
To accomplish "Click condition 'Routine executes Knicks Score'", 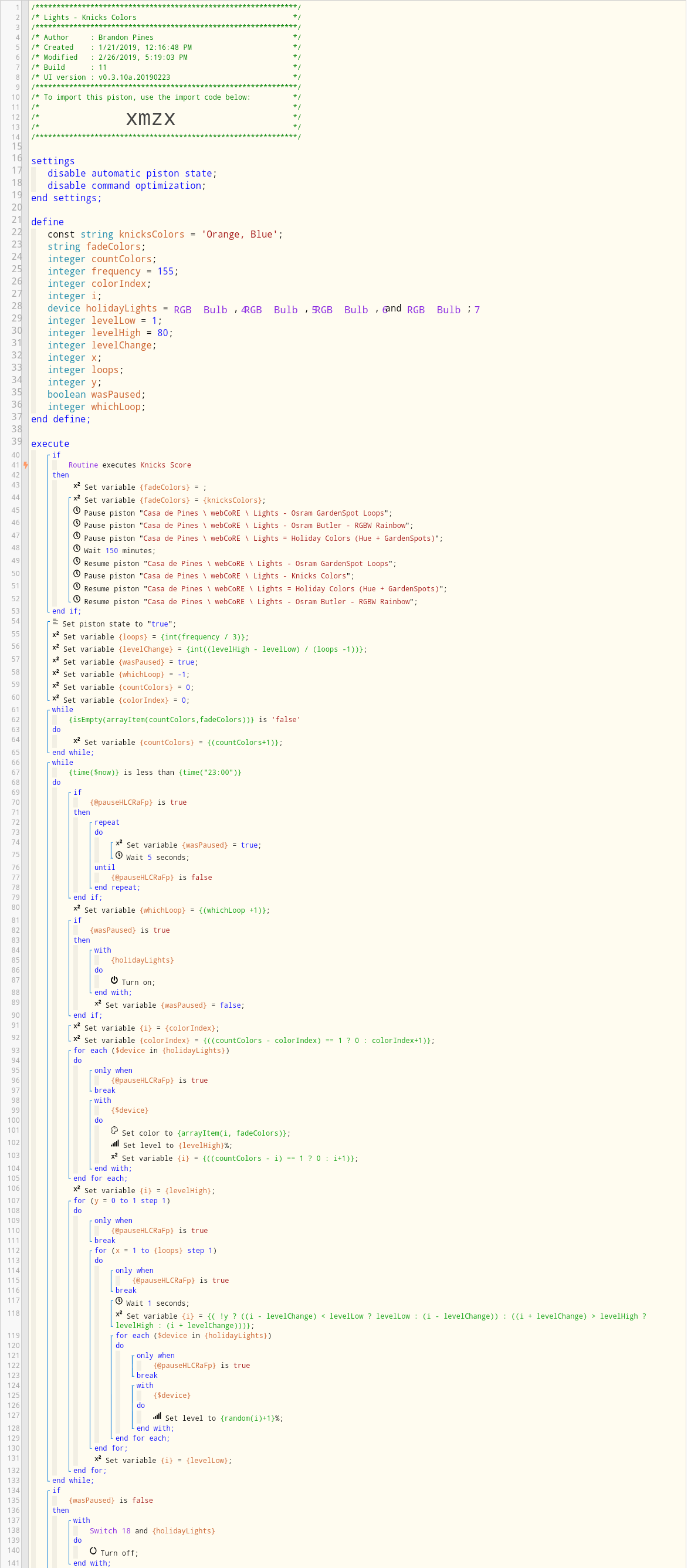I will 130,465.
